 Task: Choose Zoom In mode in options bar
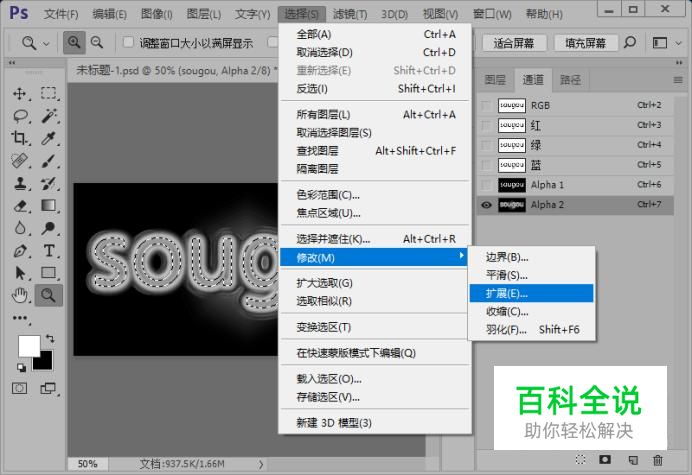click(74, 42)
